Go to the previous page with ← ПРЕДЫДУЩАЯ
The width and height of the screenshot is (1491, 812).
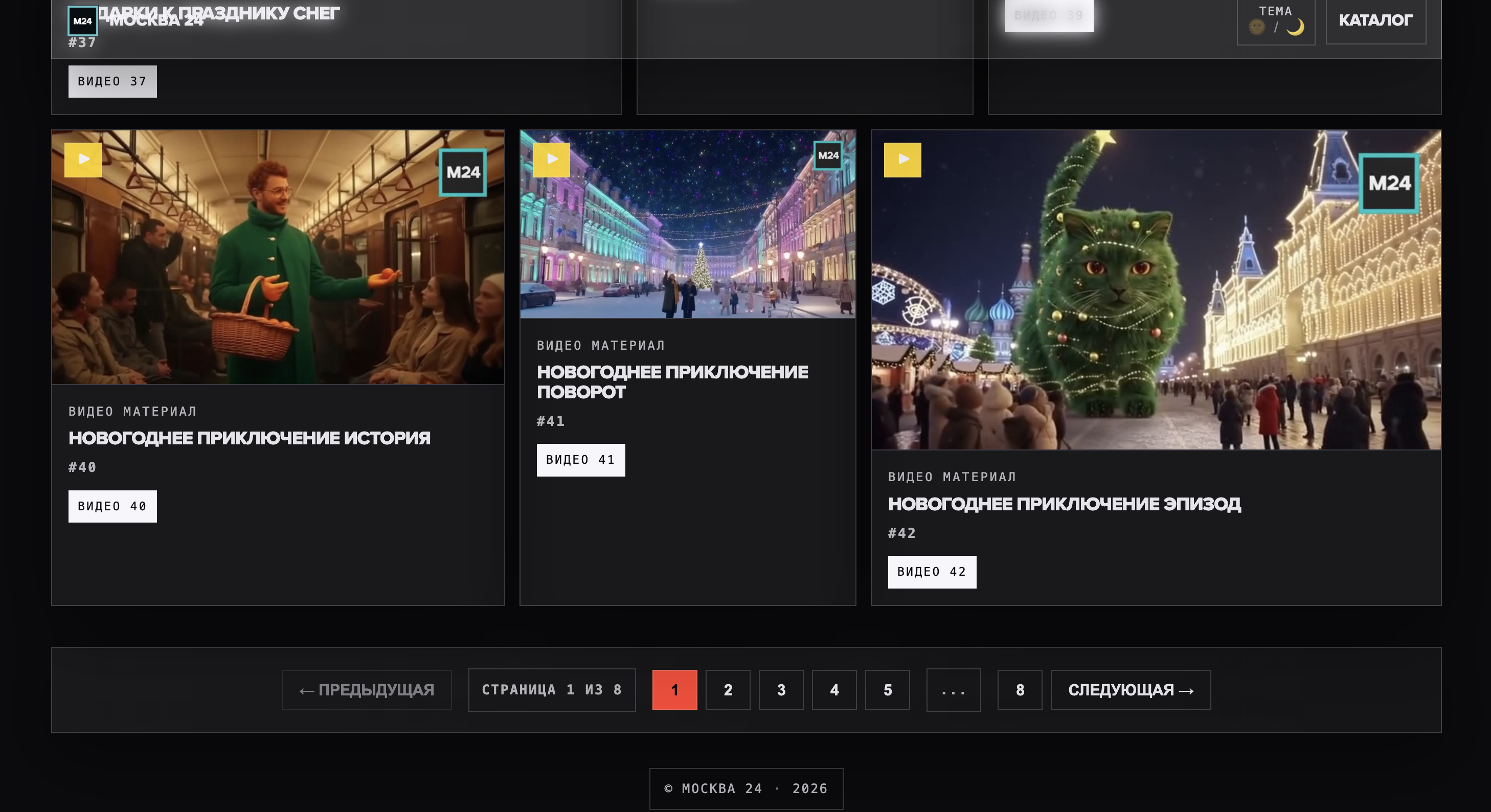click(367, 690)
